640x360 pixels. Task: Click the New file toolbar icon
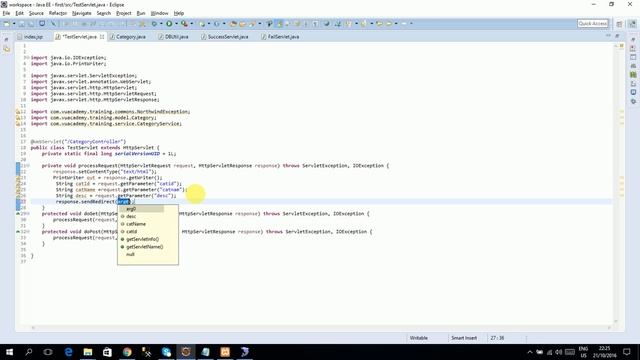(7, 24)
